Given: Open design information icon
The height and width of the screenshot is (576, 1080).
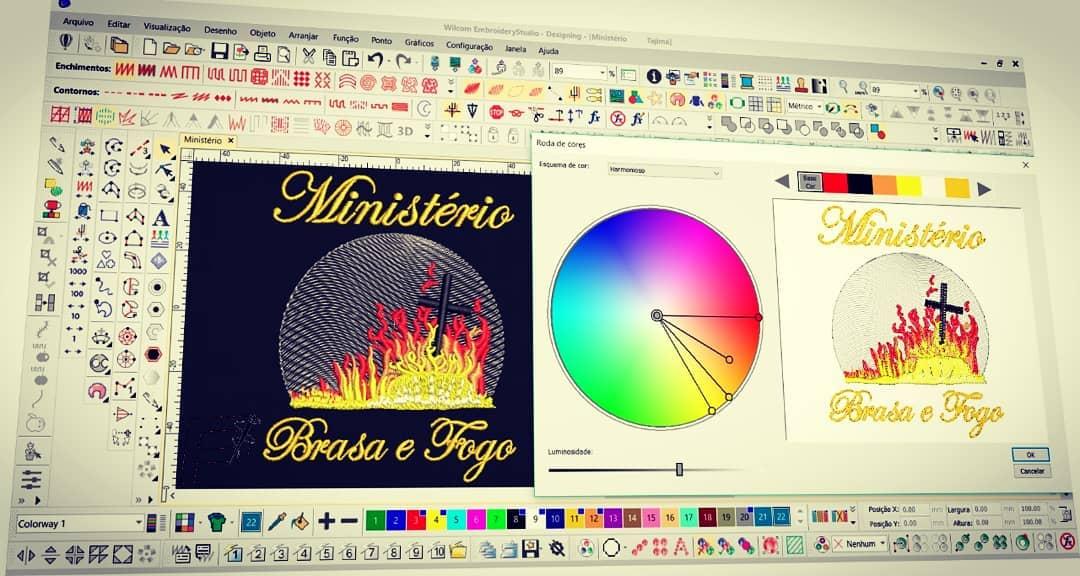Looking at the screenshot, I should tap(654, 76).
